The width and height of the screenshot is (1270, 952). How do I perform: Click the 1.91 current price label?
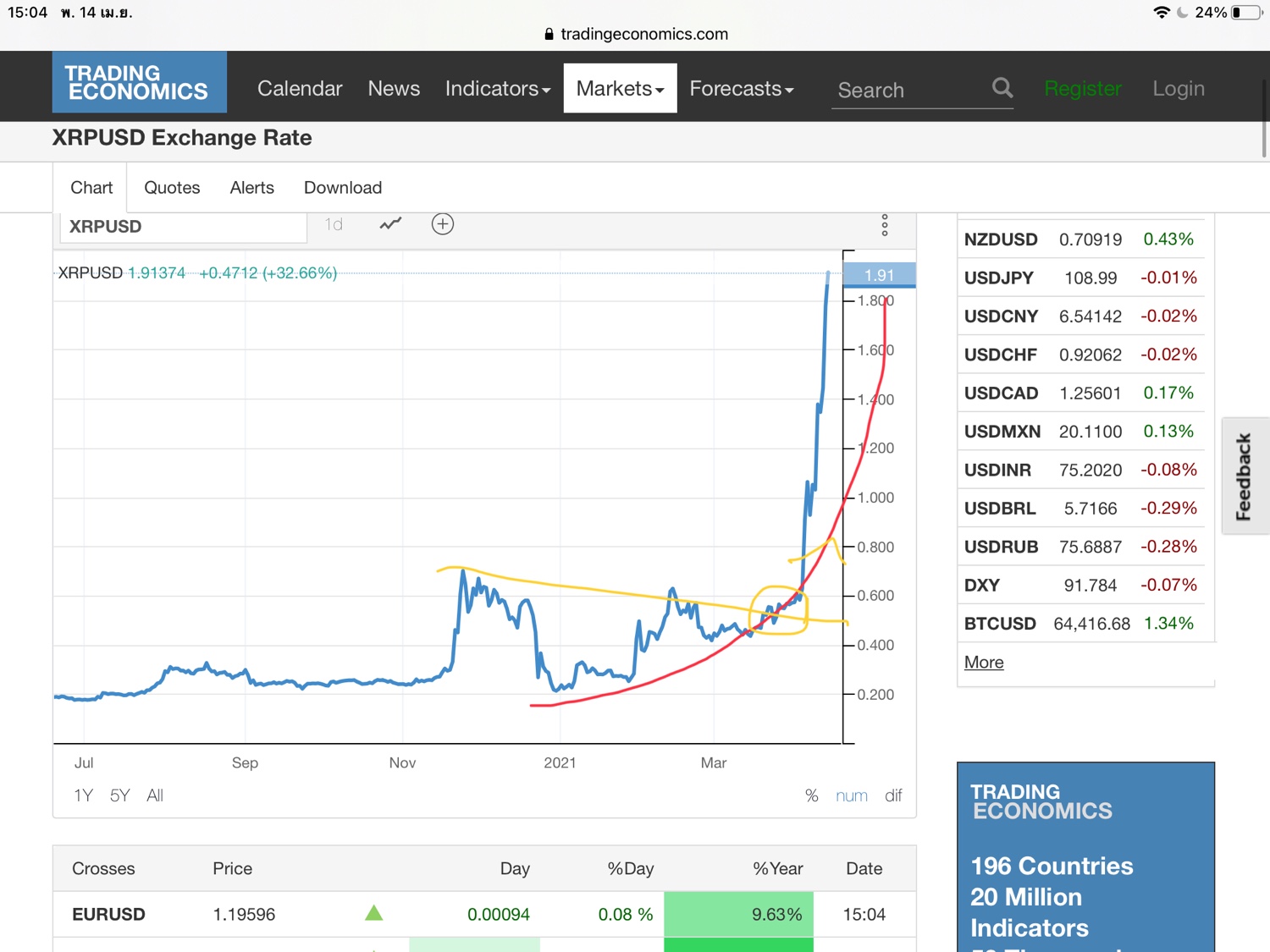(x=880, y=275)
